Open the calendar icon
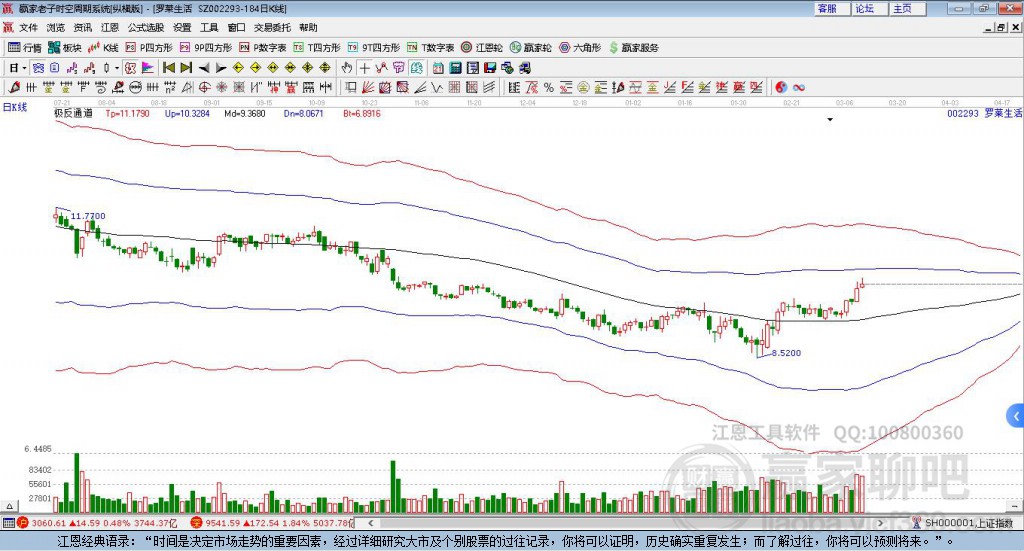1024x551 pixels. (x=438, y=68)
